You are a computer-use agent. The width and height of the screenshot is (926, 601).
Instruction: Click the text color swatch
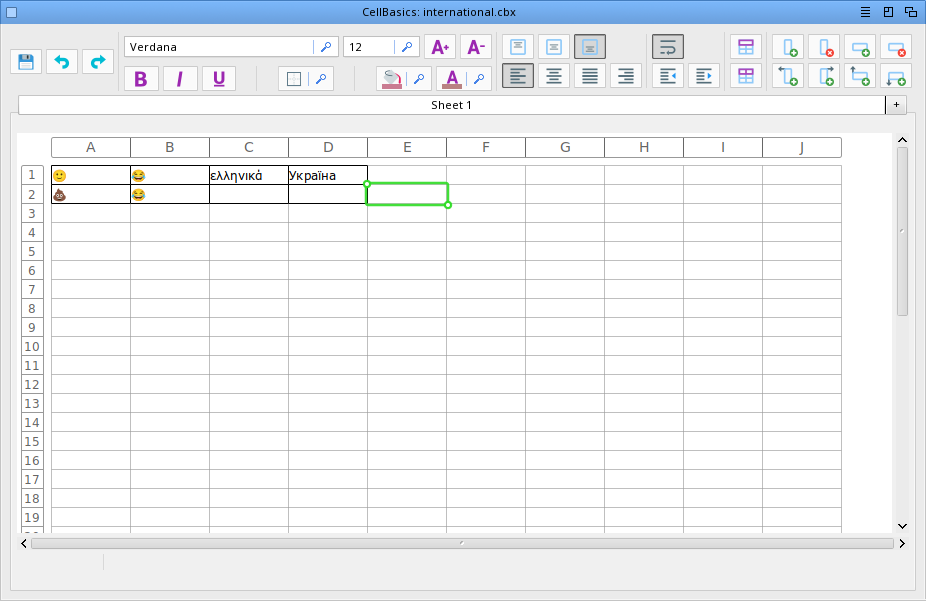coord(452,79)
